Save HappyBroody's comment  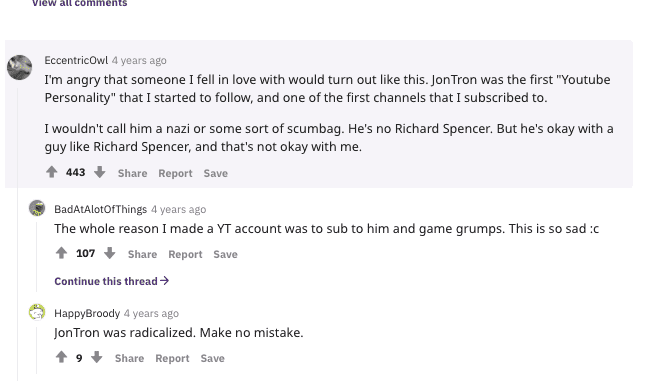pos(213,358)
